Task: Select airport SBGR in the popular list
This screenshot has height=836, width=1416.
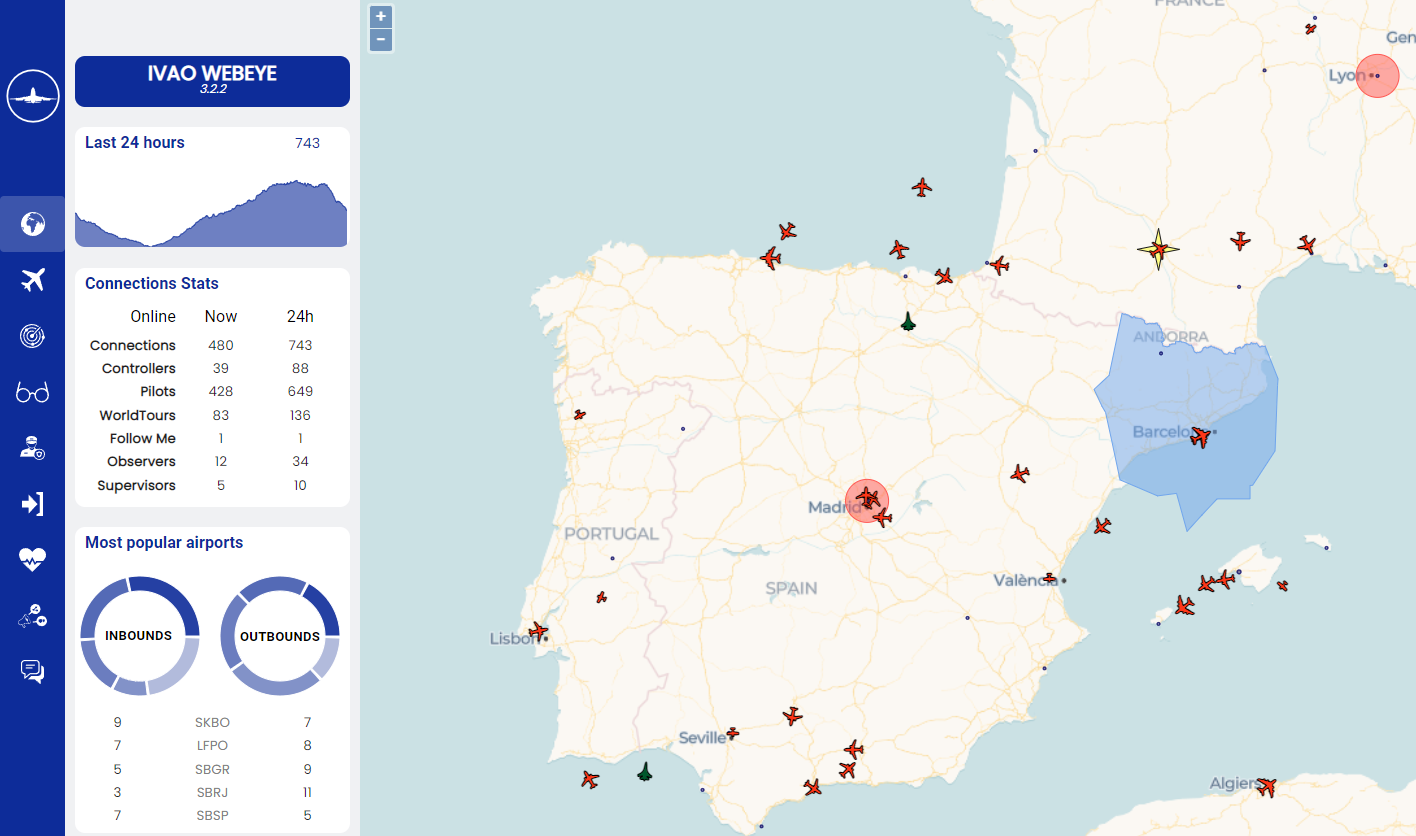Action: (x=212, y=769)
